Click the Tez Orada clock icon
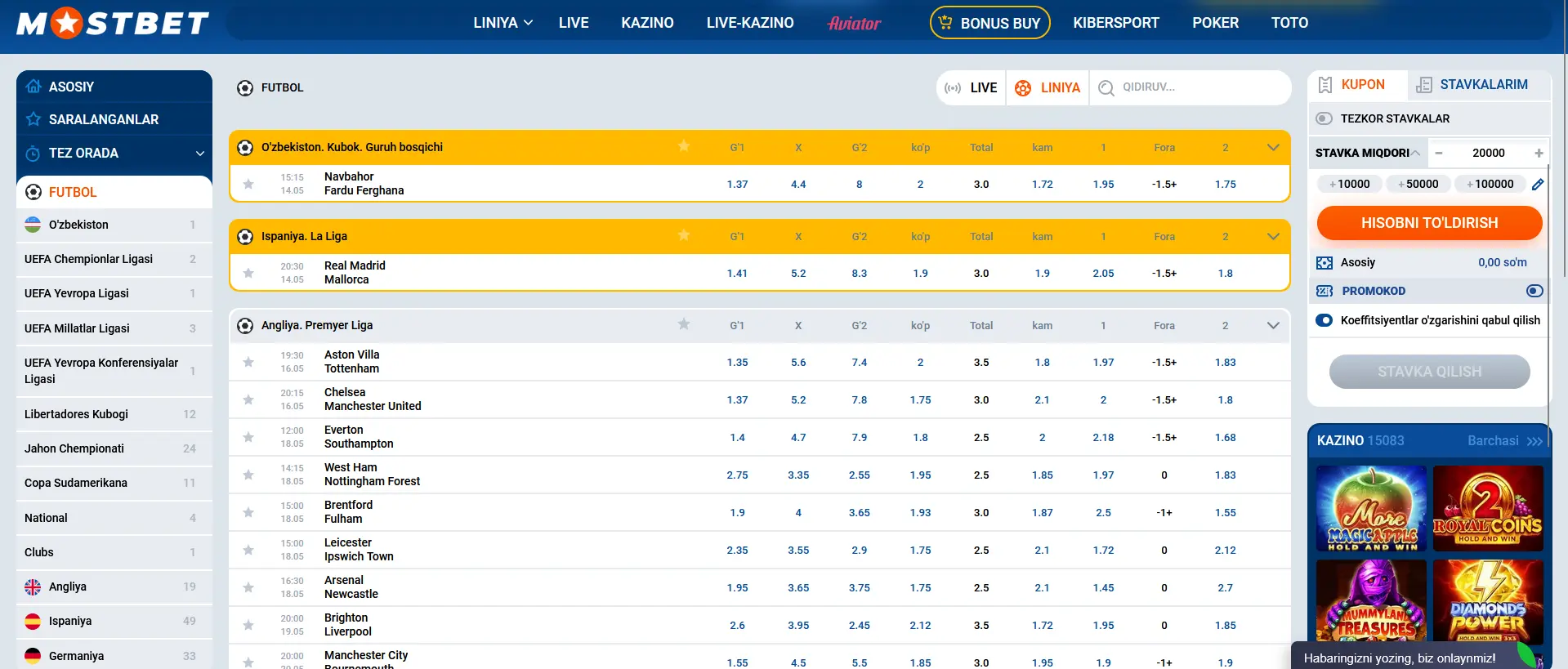 34,153
